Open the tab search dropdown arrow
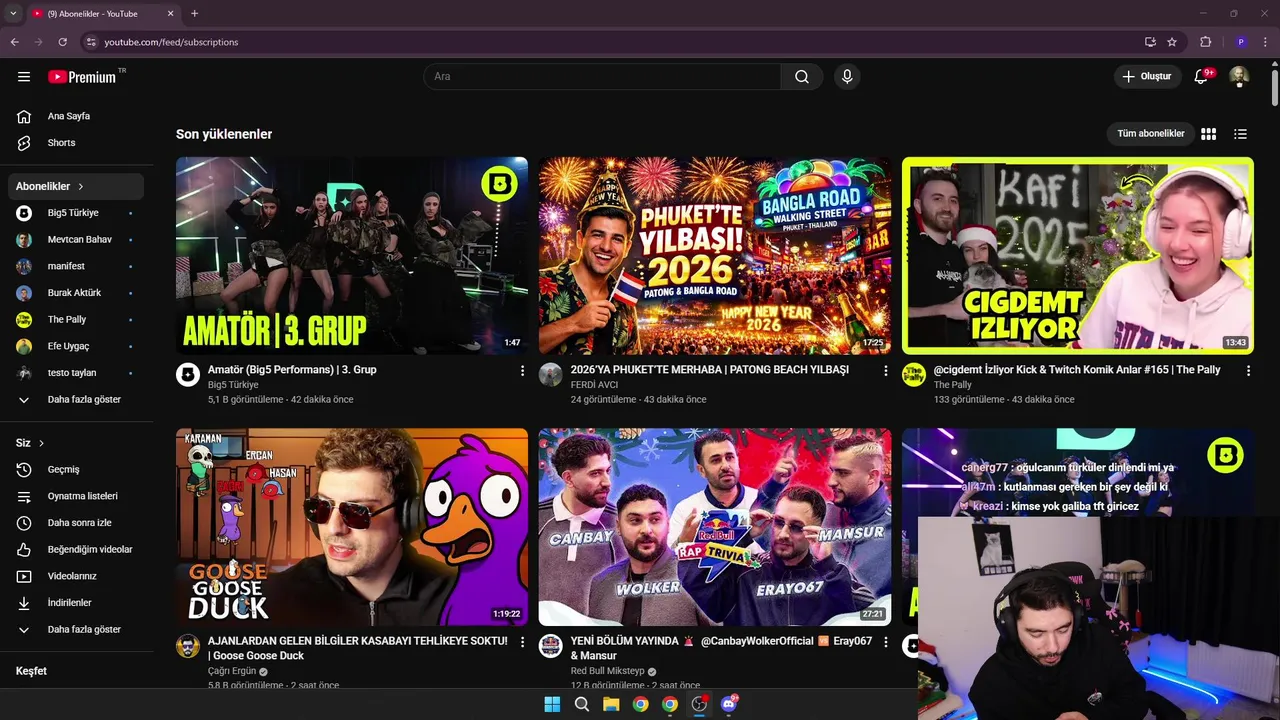Viewport: 1280px width, 720px height. pyautogui.click(x=13, y=14)
